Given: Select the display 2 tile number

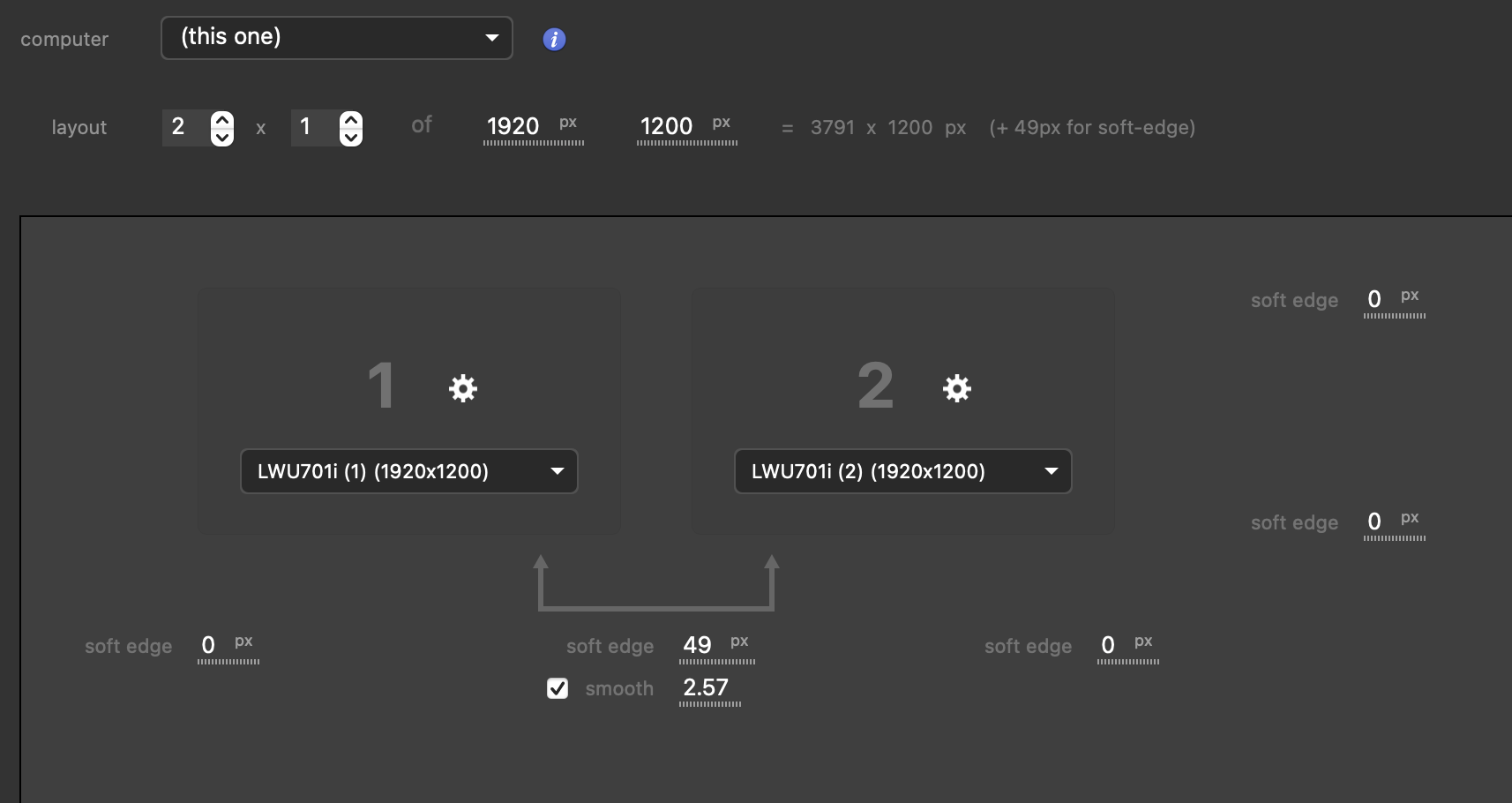Looking at the screenshot, I should [x=875, y=386].
